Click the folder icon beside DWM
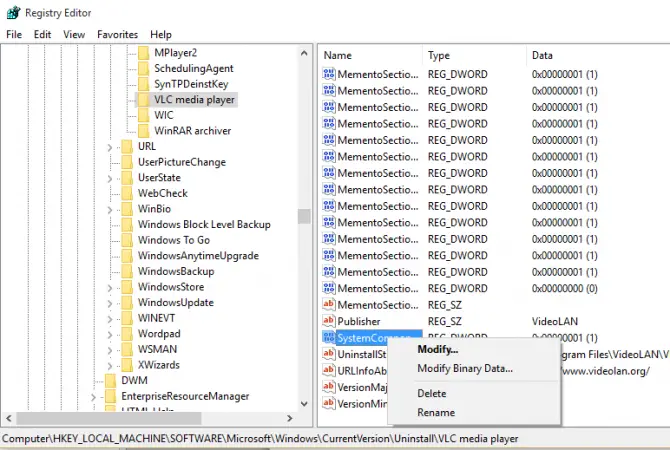Viewport: 670px width, 450px height. click(111, 380)
